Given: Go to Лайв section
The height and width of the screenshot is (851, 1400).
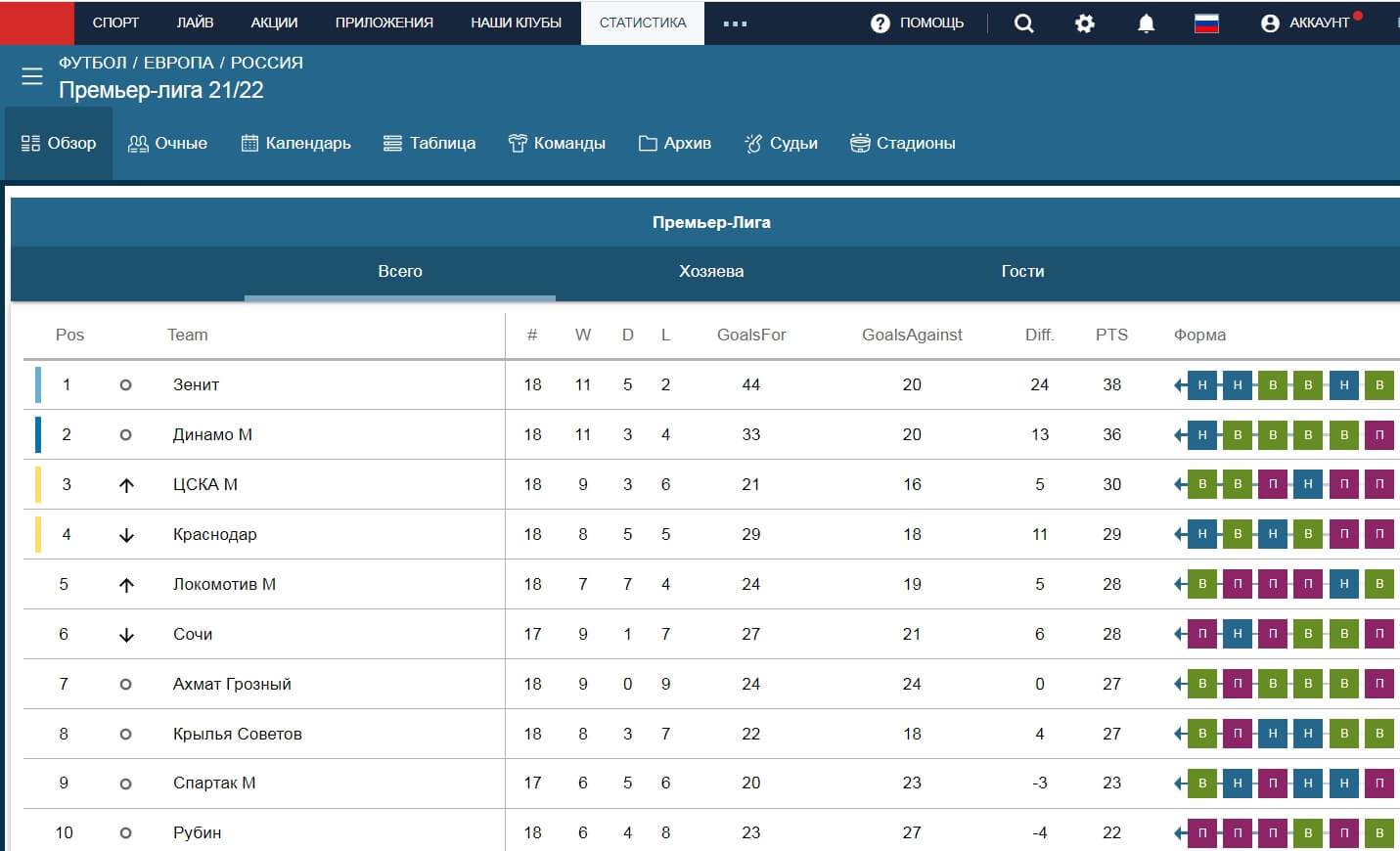Looking at the screenshot, I should click(x=195, y=22).
